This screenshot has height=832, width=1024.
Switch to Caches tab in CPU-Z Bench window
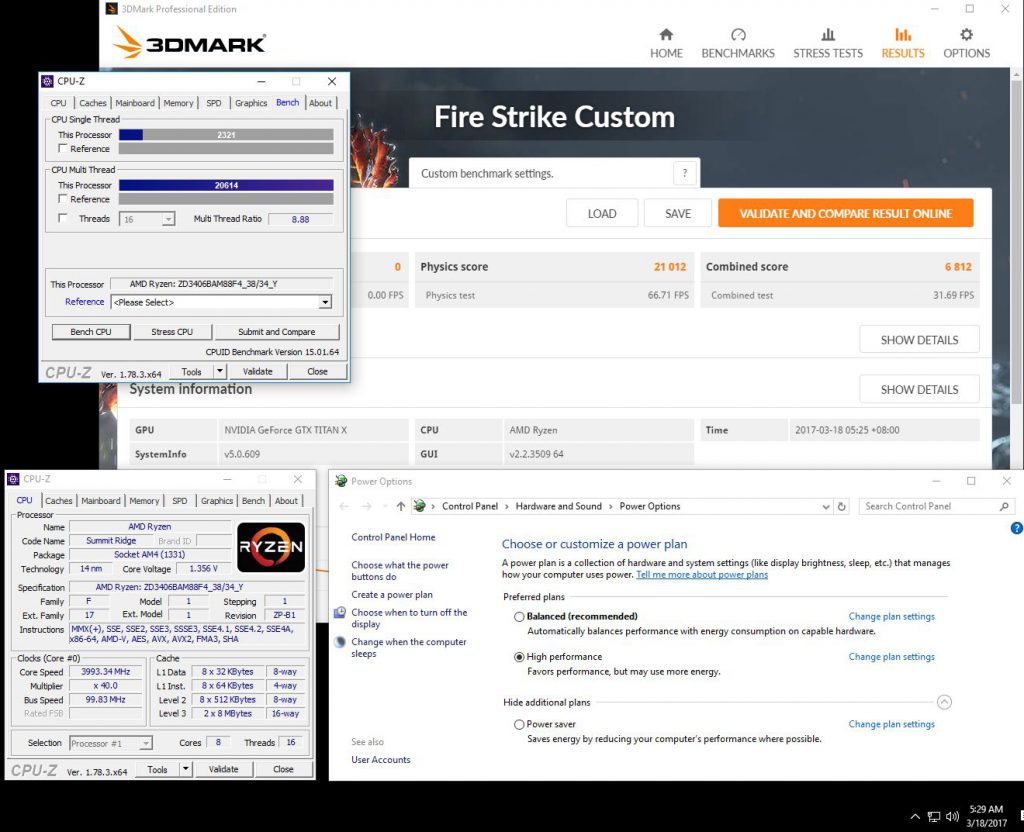[x=93, y=103]
